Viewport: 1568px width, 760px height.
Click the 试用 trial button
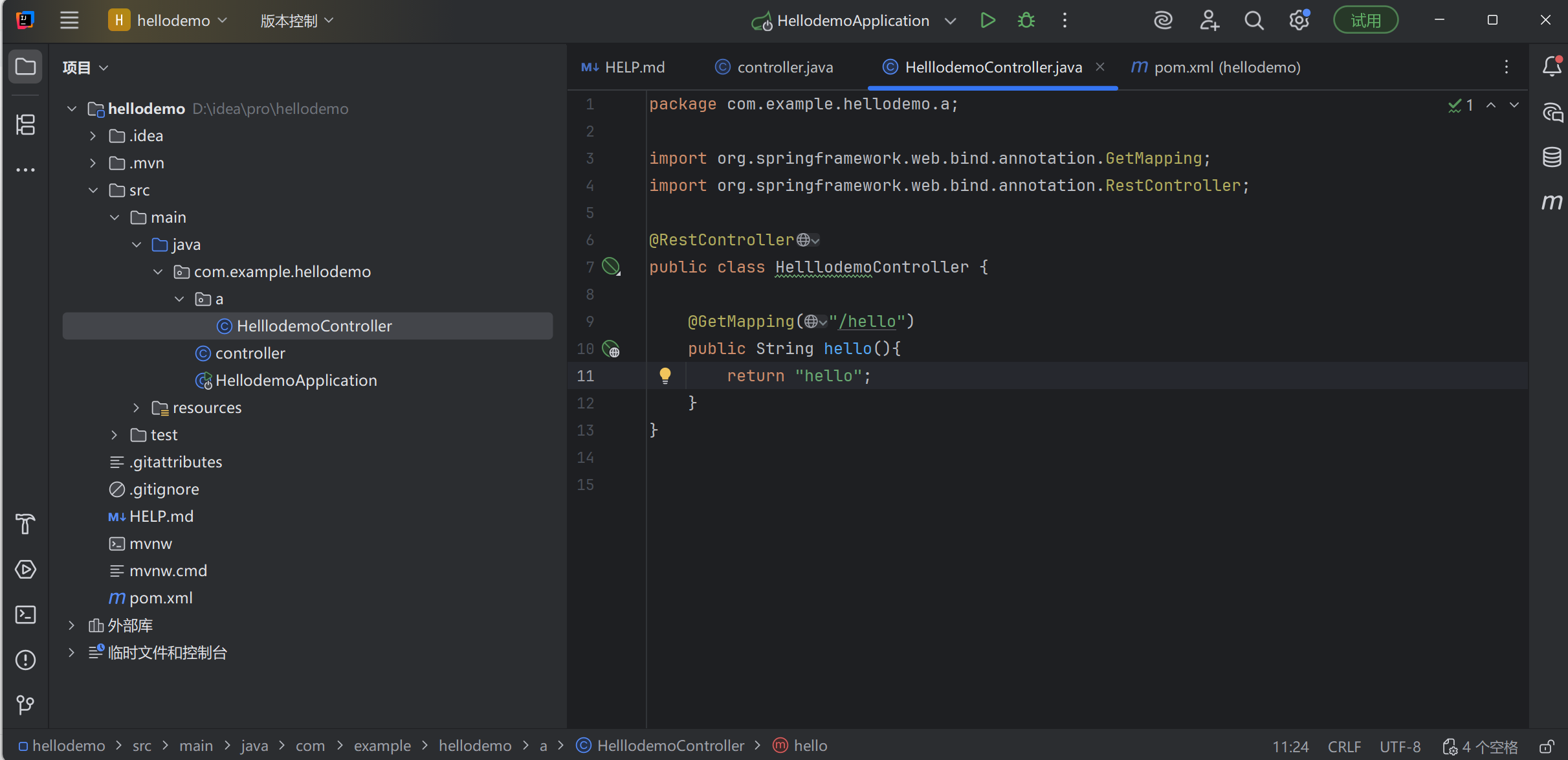1366,21
